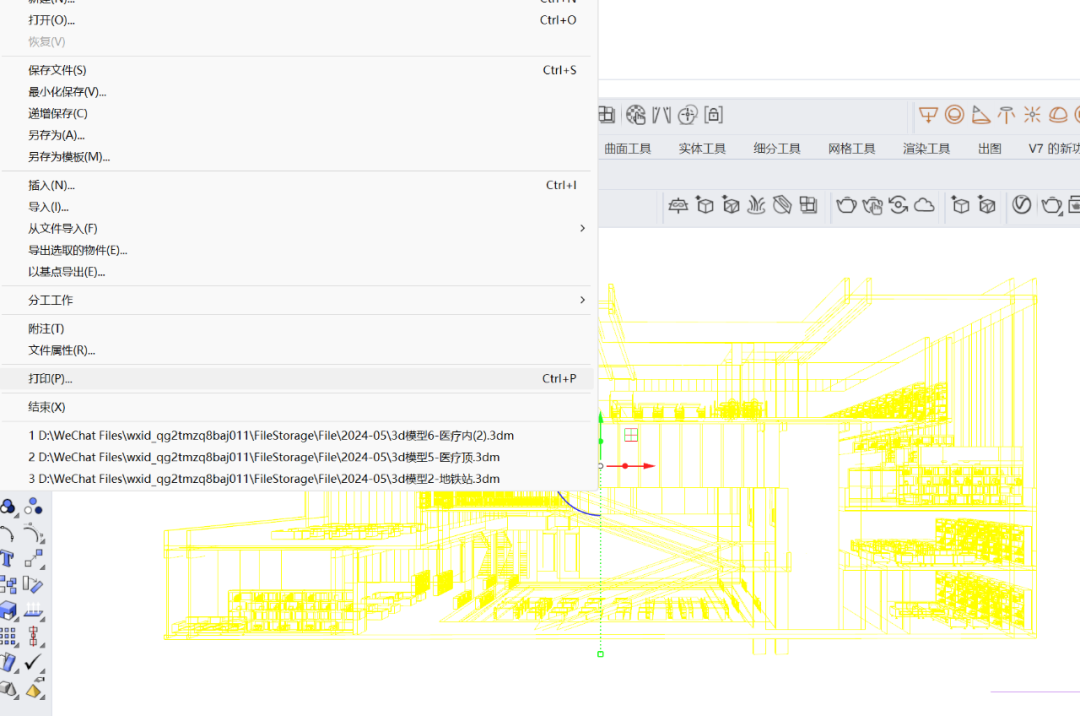Screen dimensions: 1080x716
Task: Click the crosshair target circle icon
Action: click(687, 115)
